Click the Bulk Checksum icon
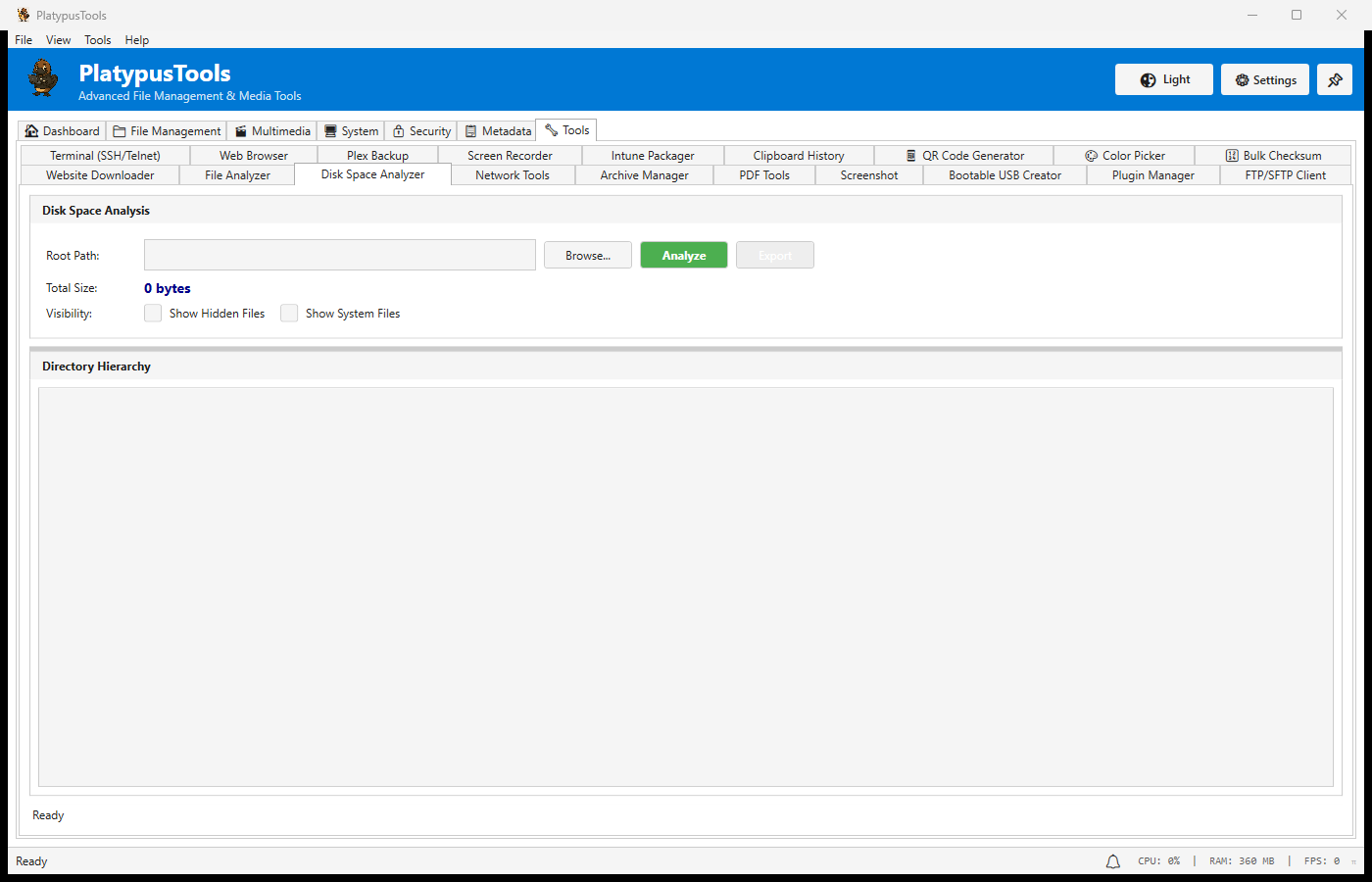1372x882 pixels. click(1231, 155)
